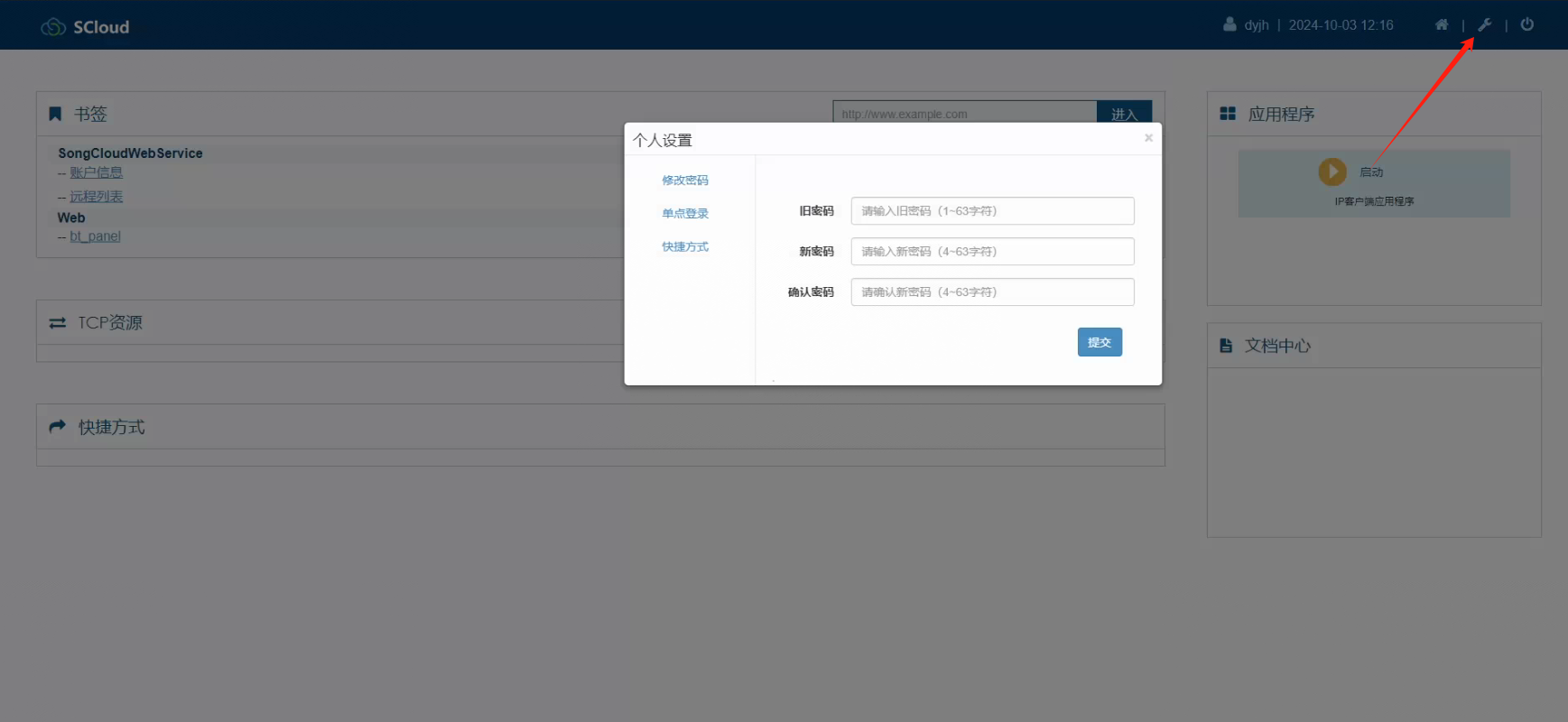Screen dimensions: 1568x722
Task: Close the 个人设置 dialog
Action: [x=1148, y=138]
